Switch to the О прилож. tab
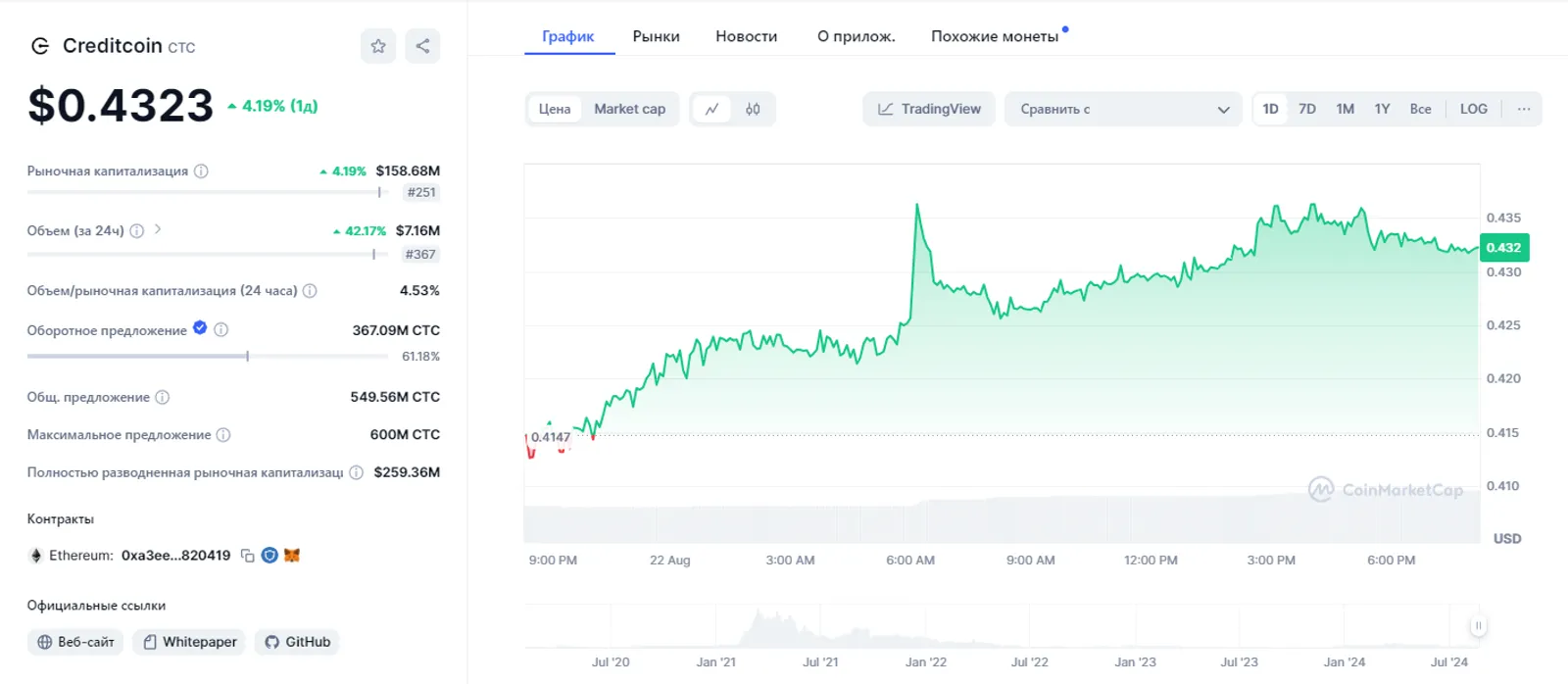This screenshot has height=684, width=1568. tap(856, 36)
